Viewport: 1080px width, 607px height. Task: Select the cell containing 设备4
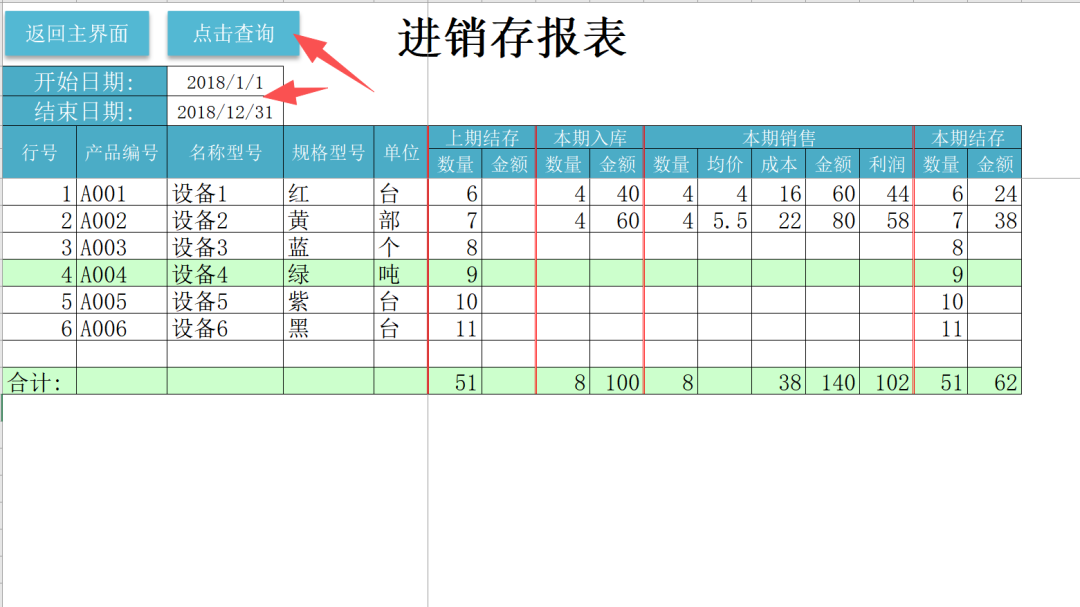[225, 274]
